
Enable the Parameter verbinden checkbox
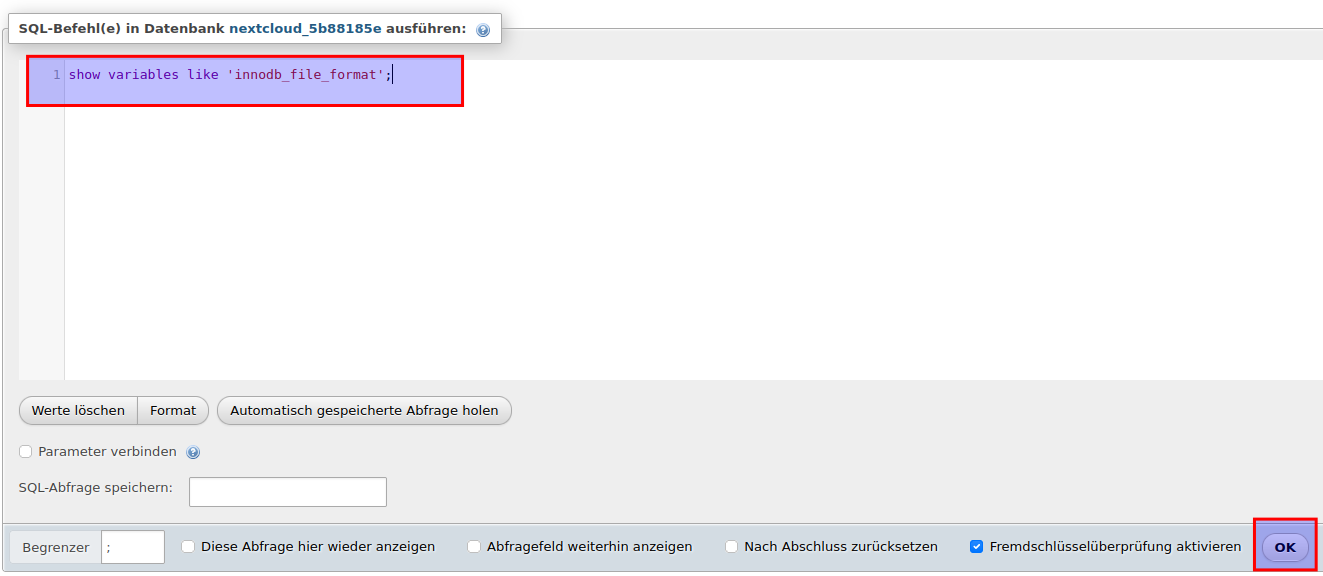coord(25,451)
